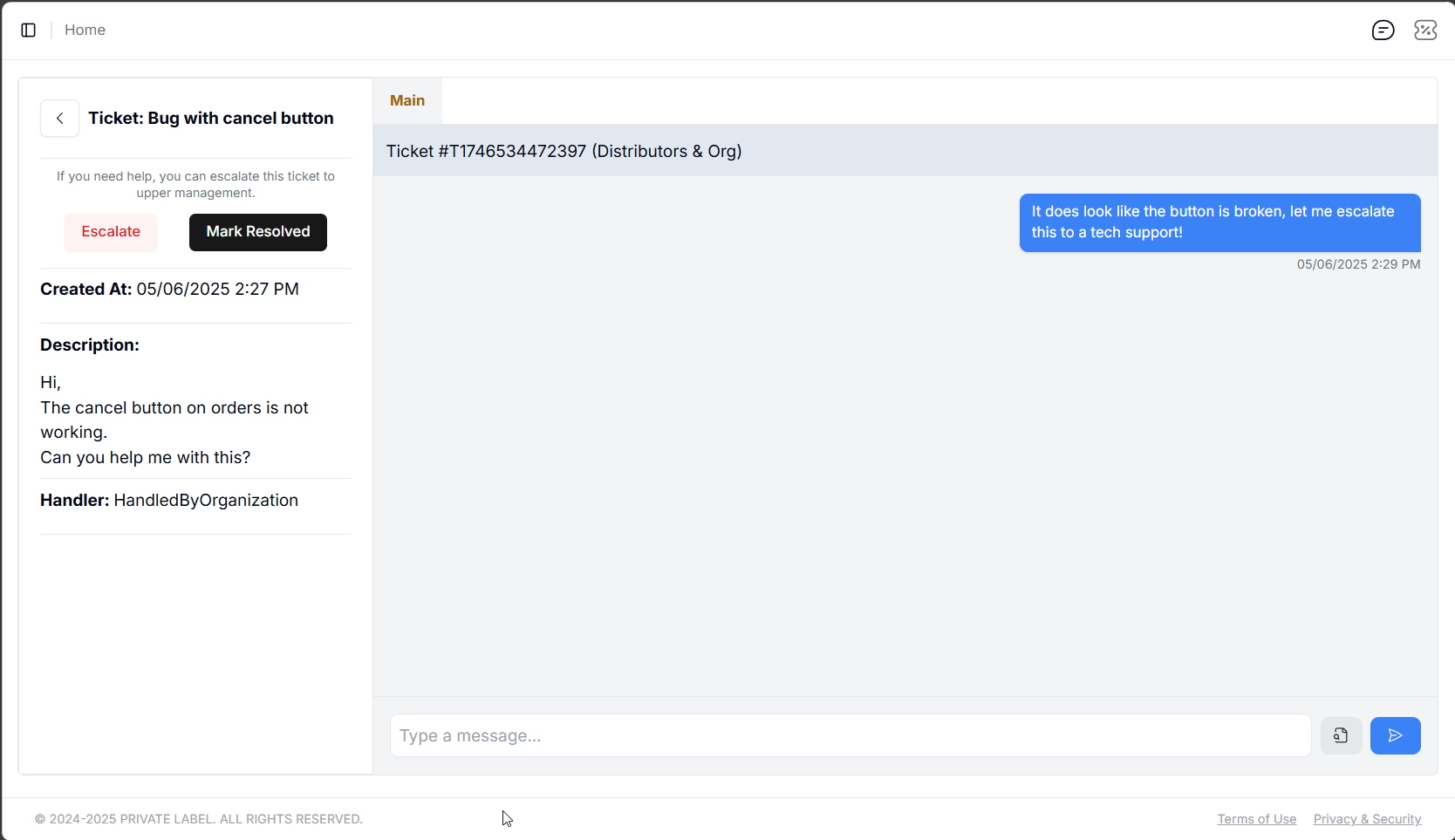Click in the Type a message field
Viewport: 1455px width, 840px height.
pyautogui.click(x=850, y=736)
